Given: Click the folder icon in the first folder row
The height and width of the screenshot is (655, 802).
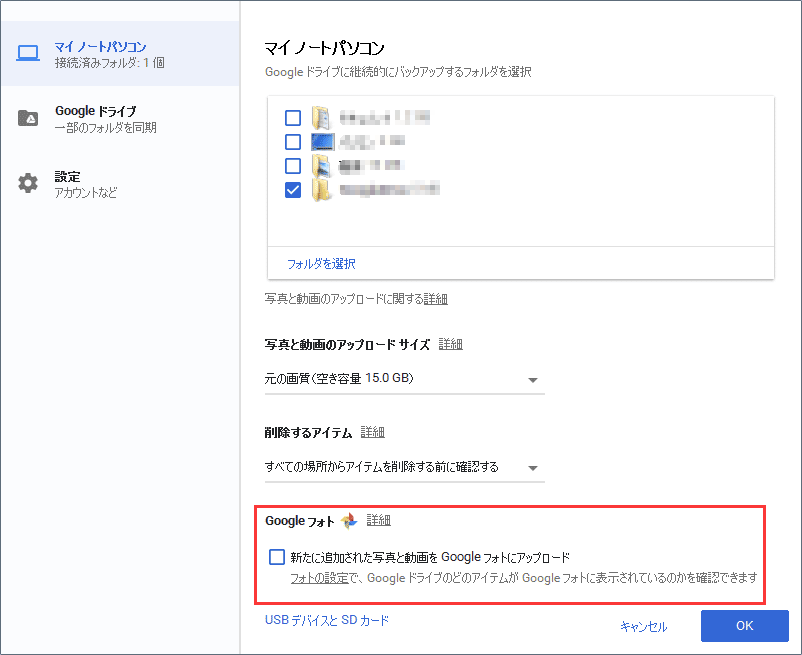Looking at the screenshot, I should point(320,117).
